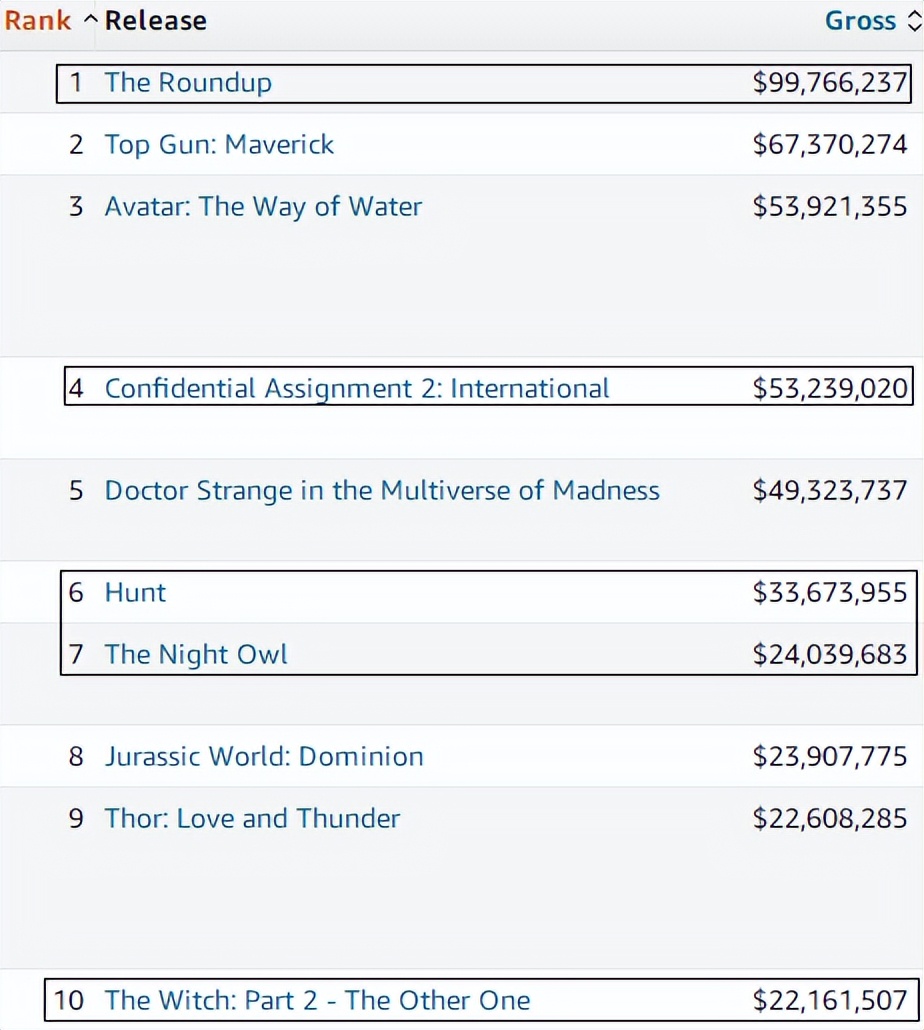Open Jurassic World: Dominion link

(264, 757)
